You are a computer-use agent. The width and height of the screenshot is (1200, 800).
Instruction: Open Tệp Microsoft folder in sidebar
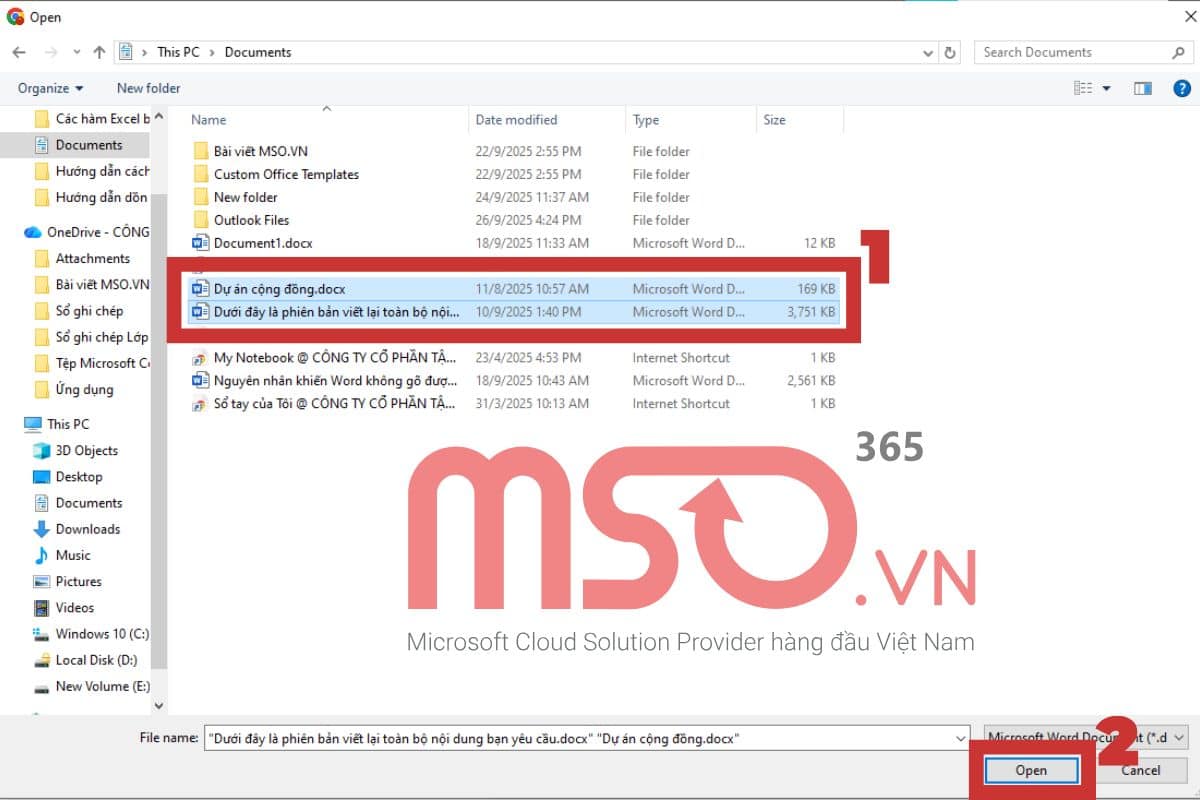coord(92,363)
